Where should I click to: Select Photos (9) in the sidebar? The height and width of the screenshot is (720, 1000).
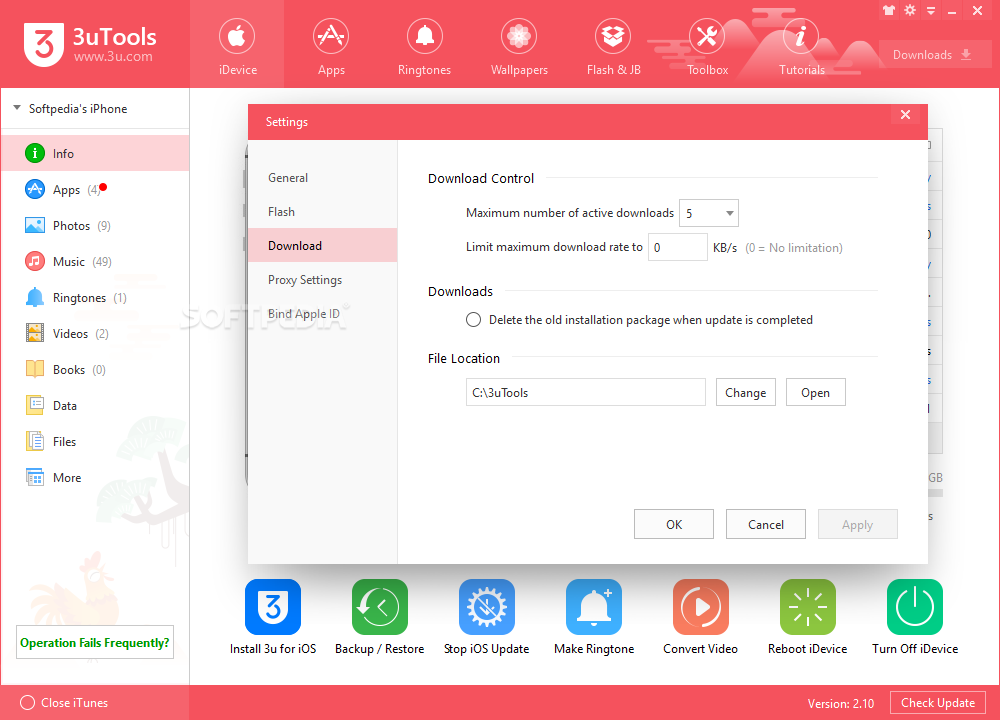click(95, 226)
